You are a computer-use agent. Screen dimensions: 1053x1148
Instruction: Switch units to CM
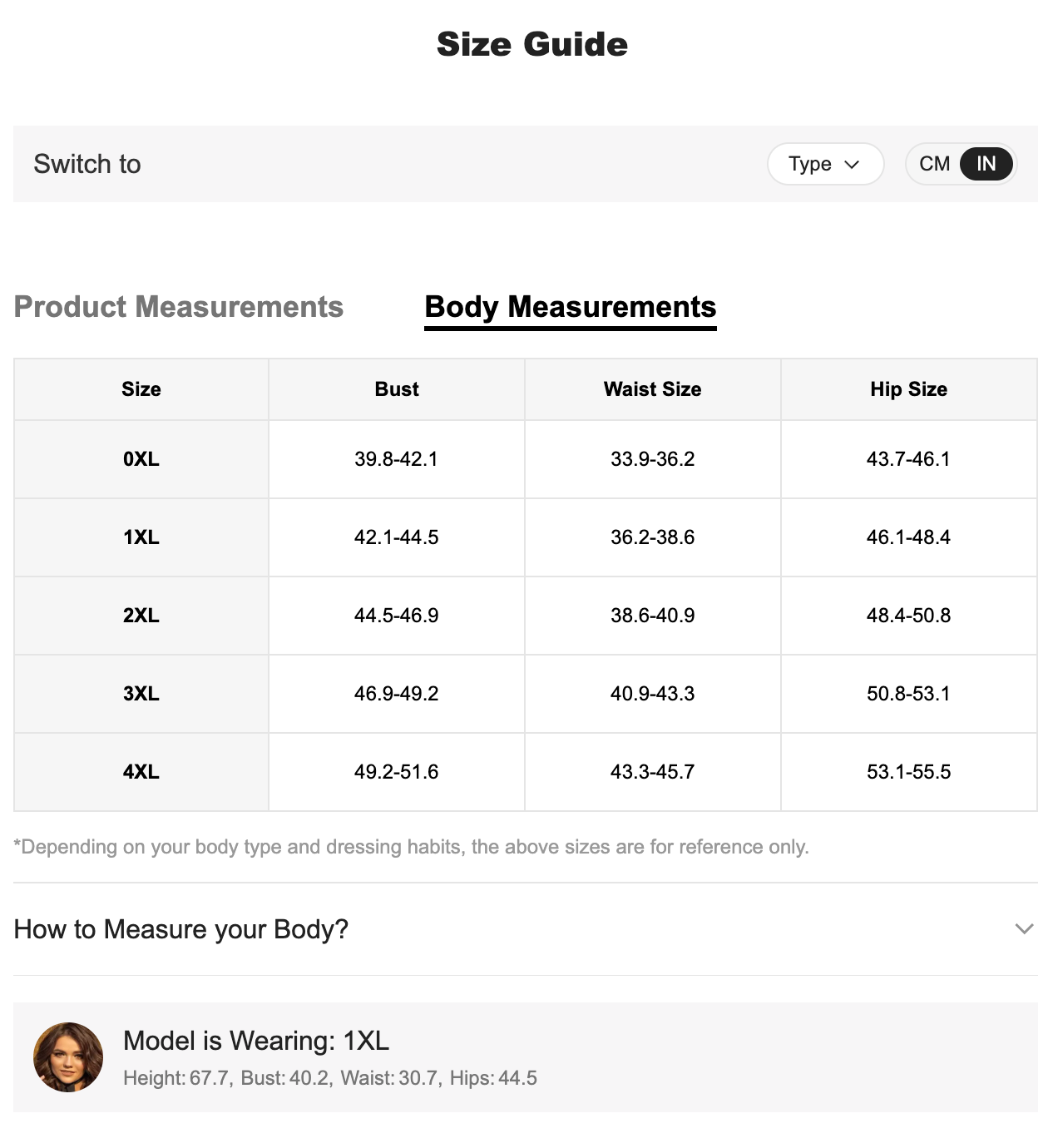pos(934,164)
